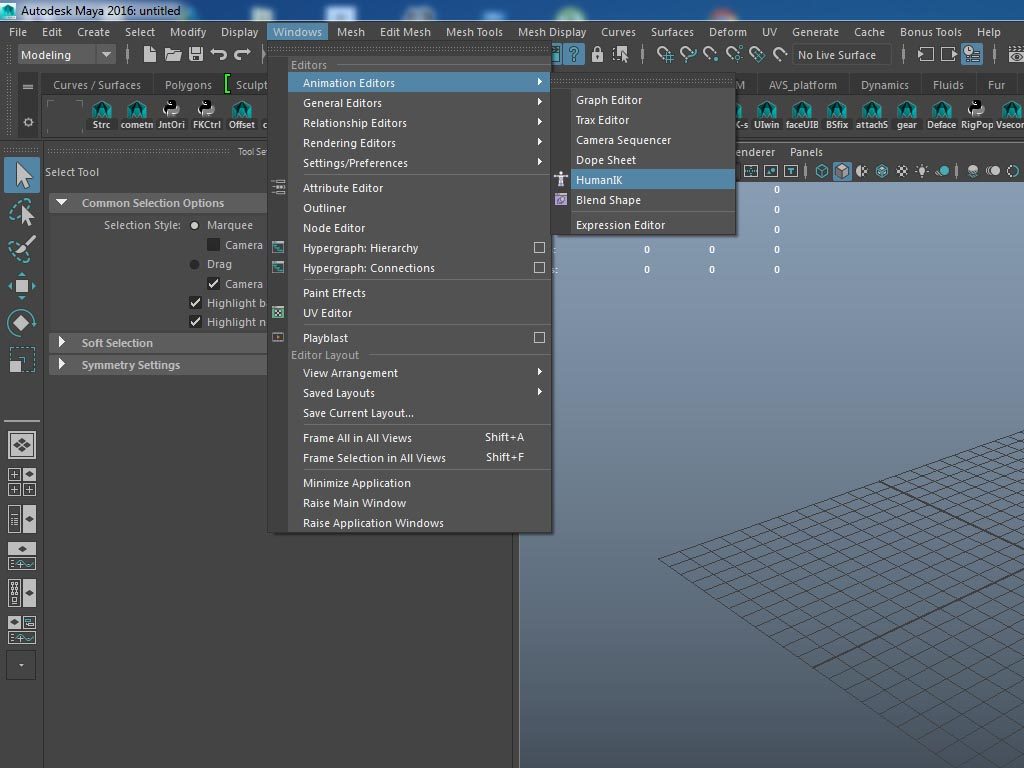Click the No Live Surface field
Viewport: 1024px width, 768px height.
[x=841, y=55]
